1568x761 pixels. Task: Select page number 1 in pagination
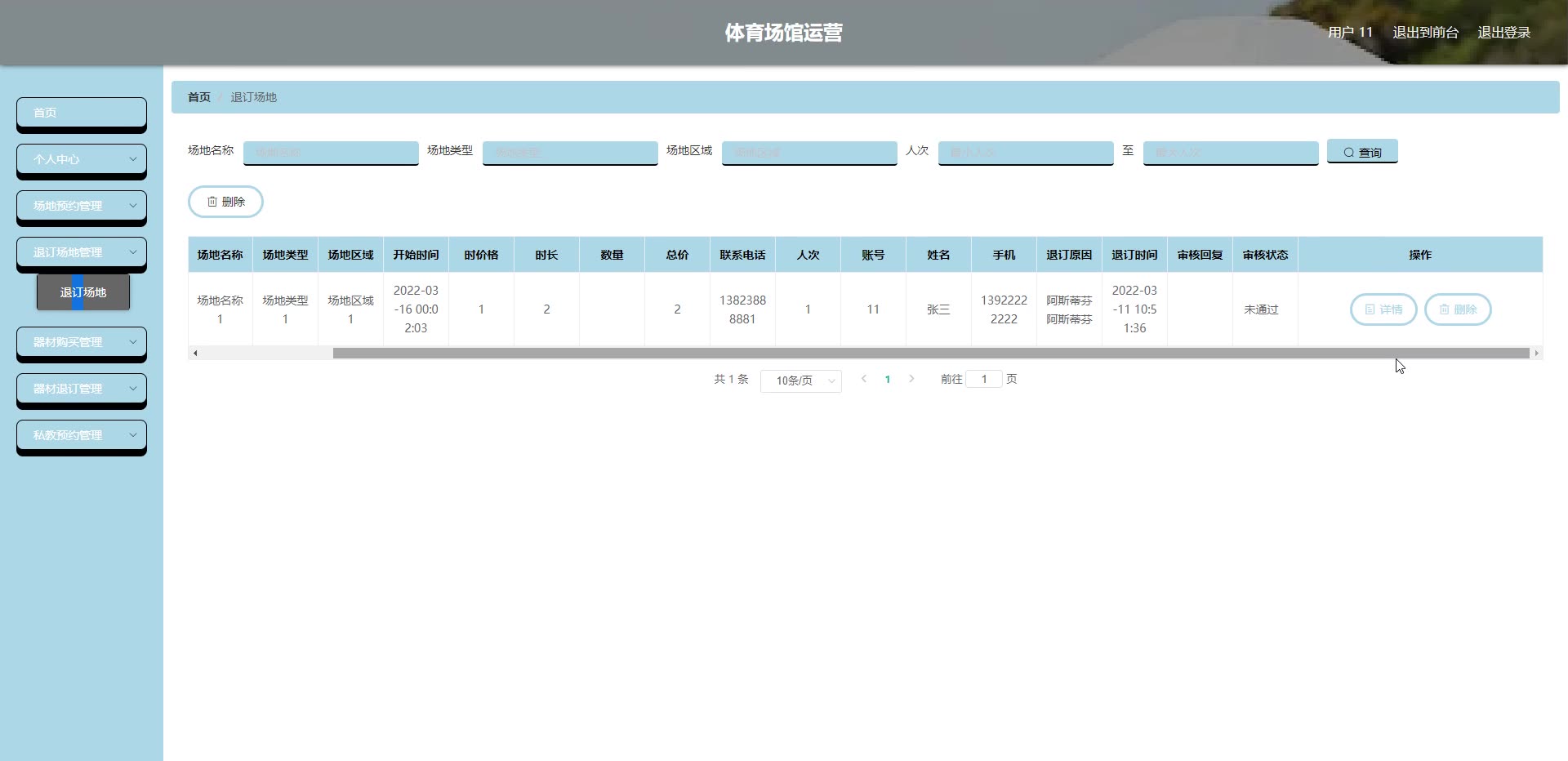coord(888,379)
